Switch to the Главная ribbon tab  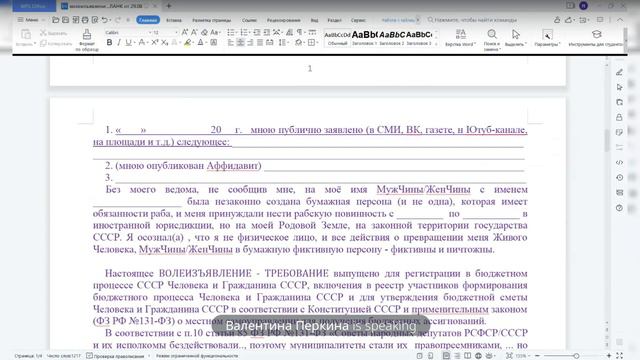(x=148, y=20)
